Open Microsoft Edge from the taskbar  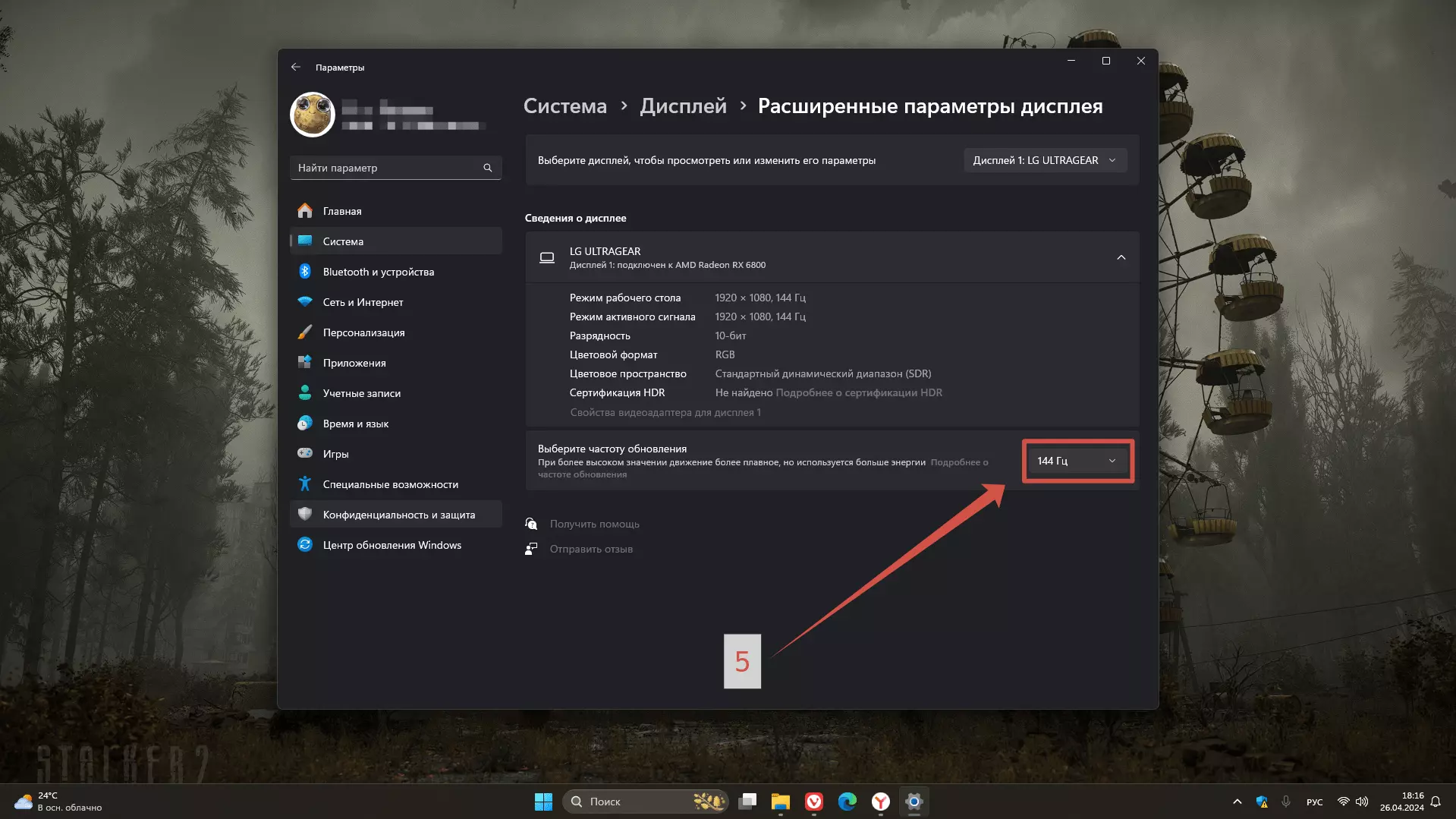tap(847, 802)
